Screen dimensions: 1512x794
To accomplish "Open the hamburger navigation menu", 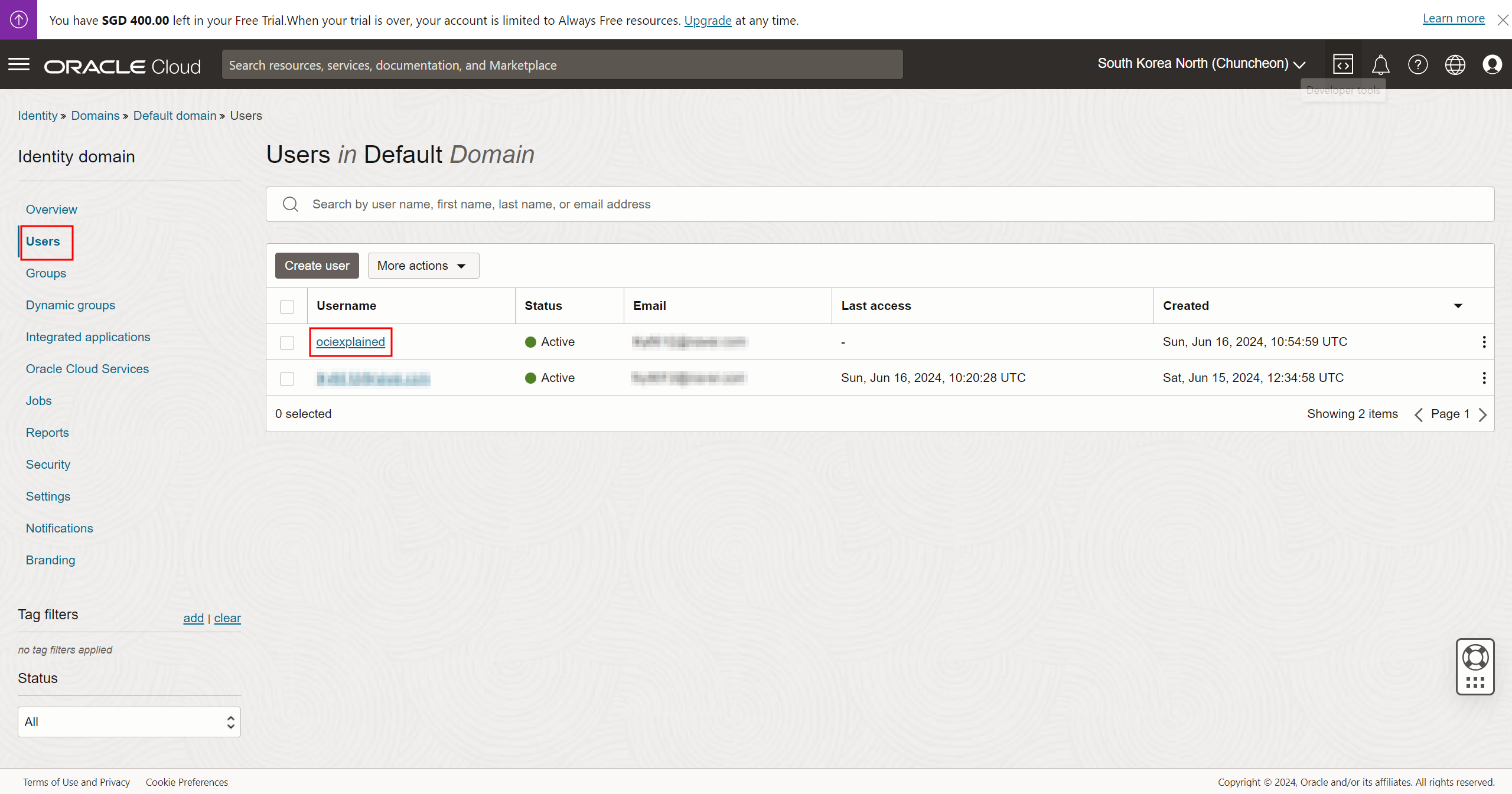I will [x=19, y=64].
